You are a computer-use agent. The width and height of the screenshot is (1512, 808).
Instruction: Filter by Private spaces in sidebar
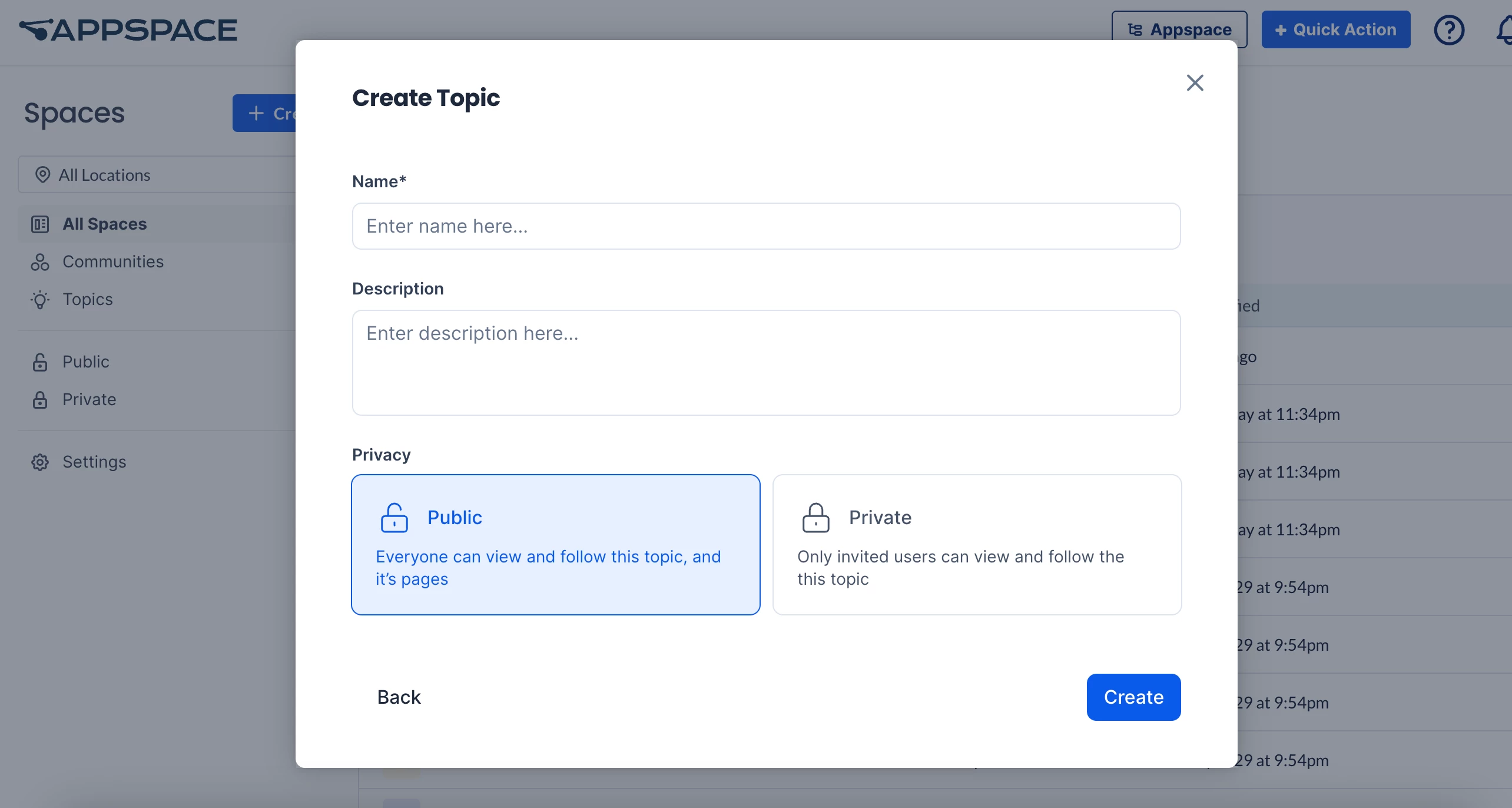pyautogui.click(x=89, y=400)
